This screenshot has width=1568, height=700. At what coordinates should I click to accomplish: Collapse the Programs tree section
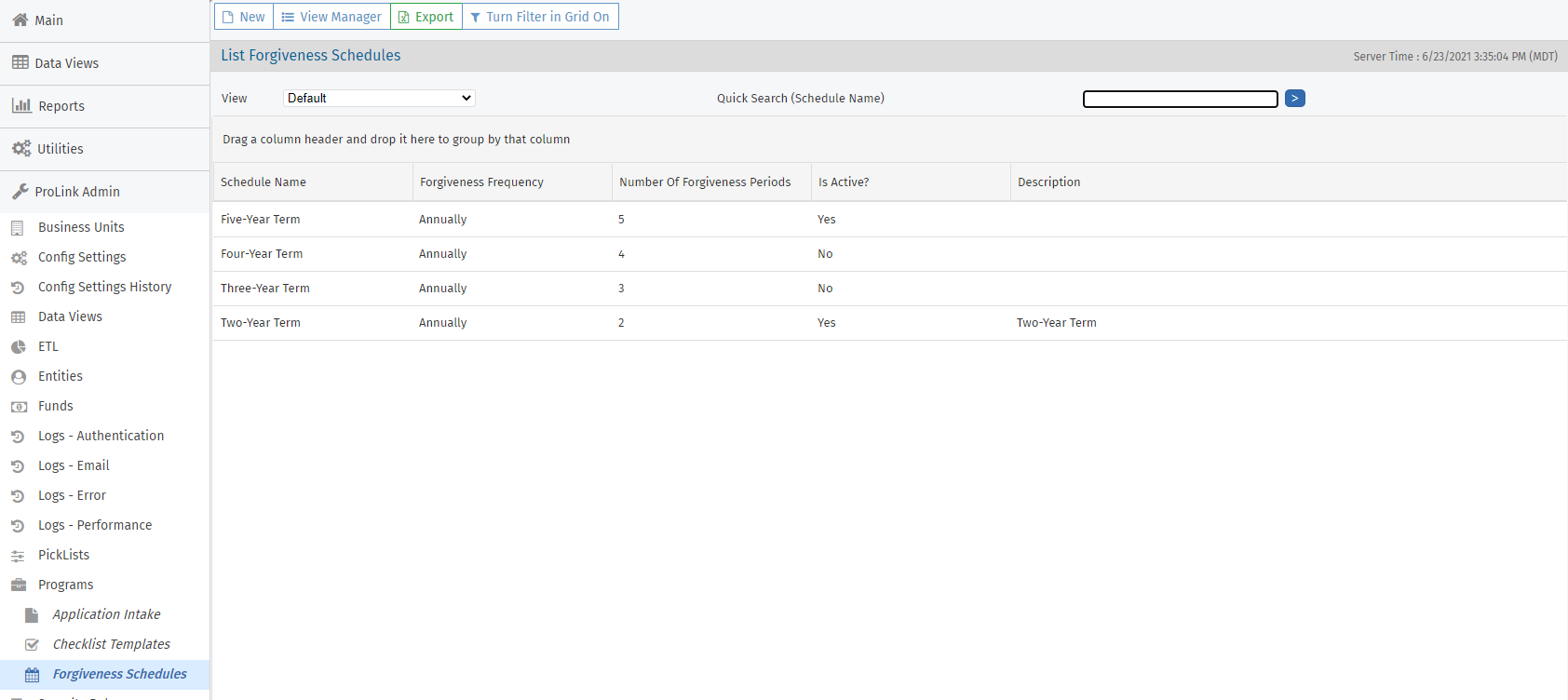pyautogui.click(x=65, y=585)
